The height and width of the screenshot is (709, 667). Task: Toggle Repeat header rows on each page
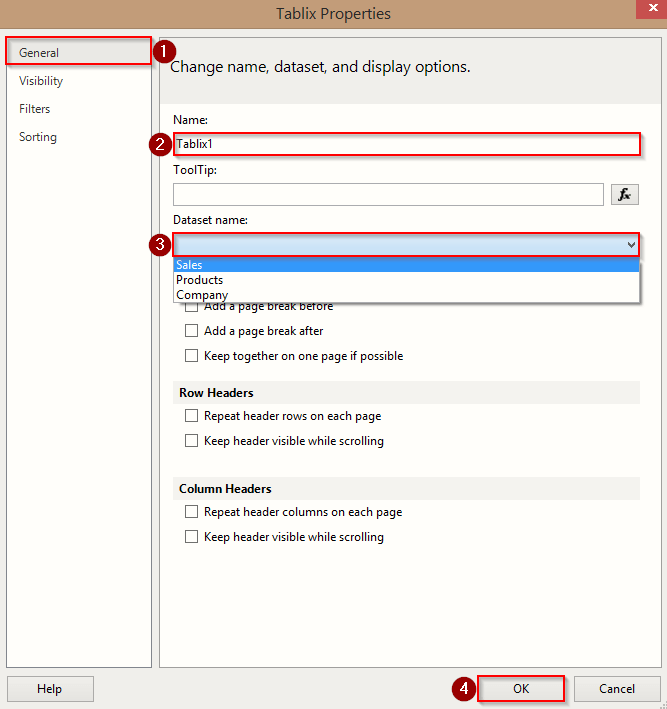(x=191, y=416)
